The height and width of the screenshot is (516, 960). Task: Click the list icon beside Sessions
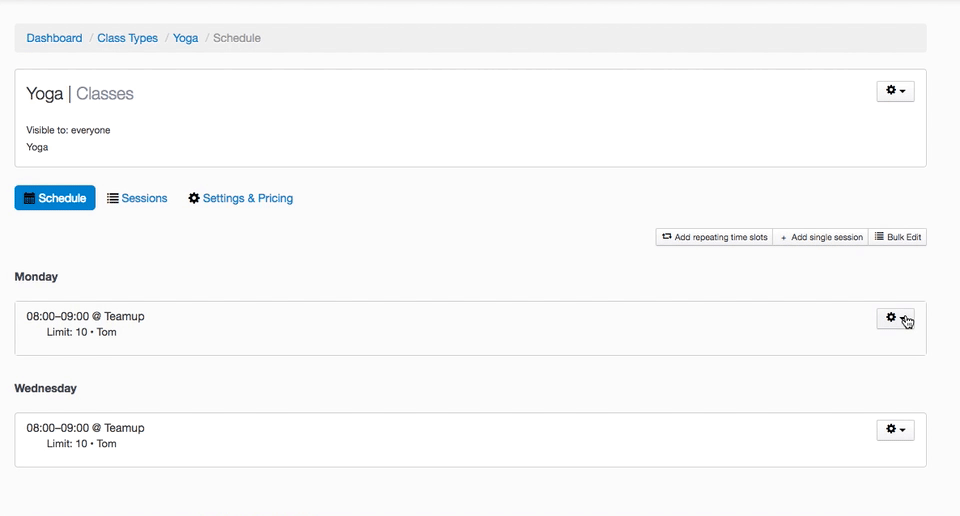[113, 198]
